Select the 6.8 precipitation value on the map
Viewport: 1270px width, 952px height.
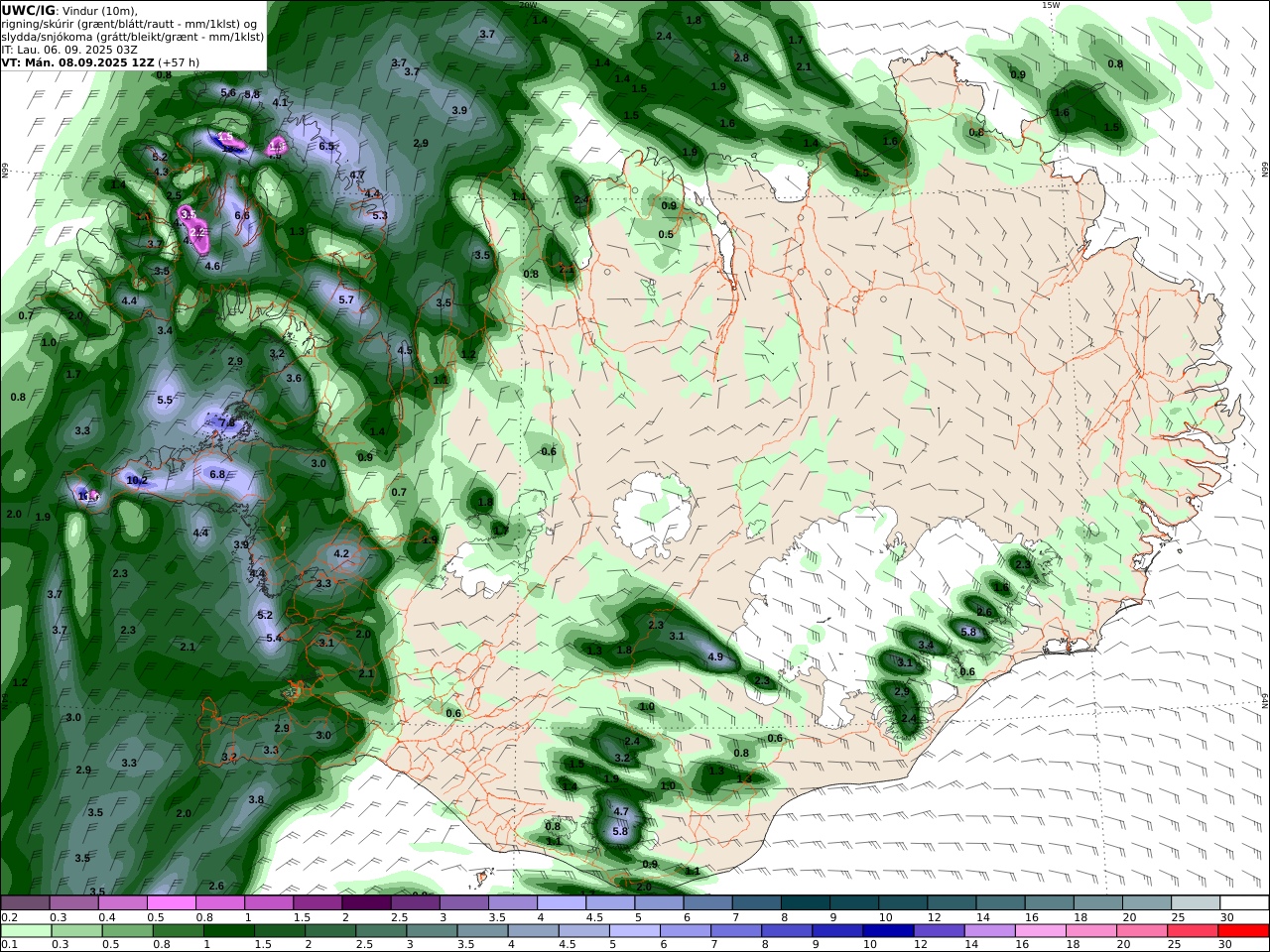coord(217,474)
